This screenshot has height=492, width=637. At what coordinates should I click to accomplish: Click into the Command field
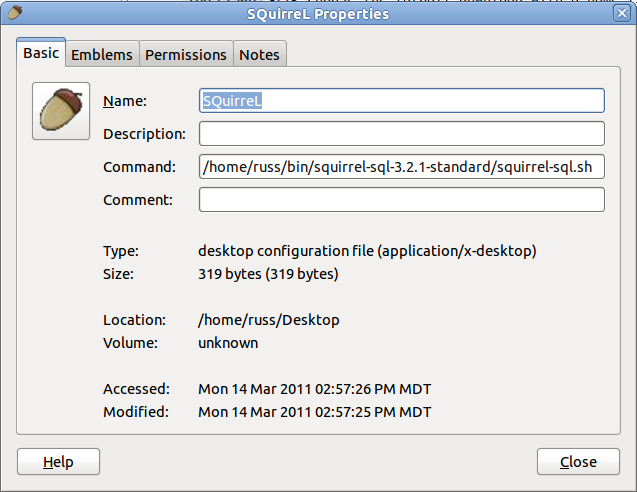(x=402, y=167)
